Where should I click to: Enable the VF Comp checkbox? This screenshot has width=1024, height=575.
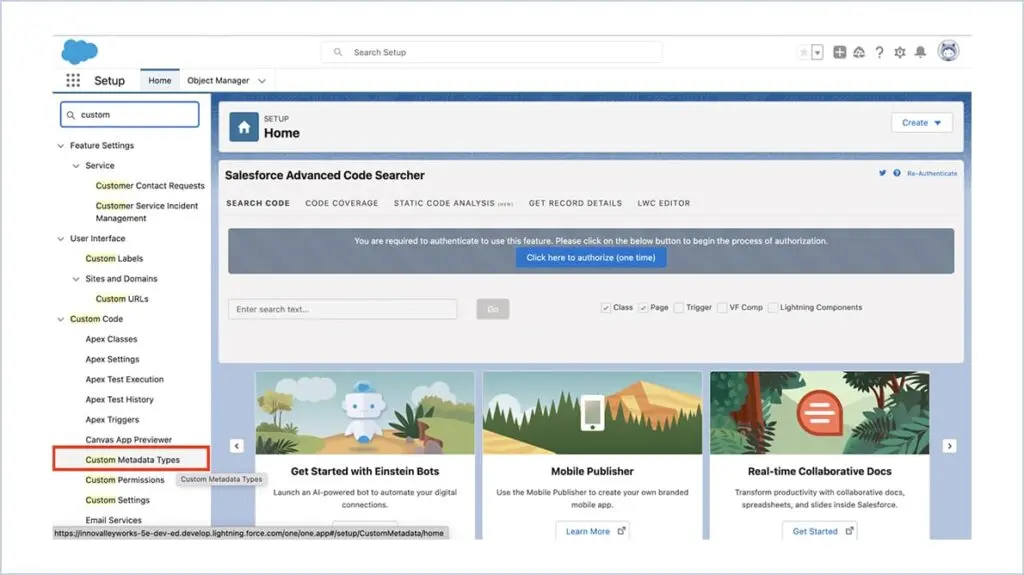tap(722, 308)
